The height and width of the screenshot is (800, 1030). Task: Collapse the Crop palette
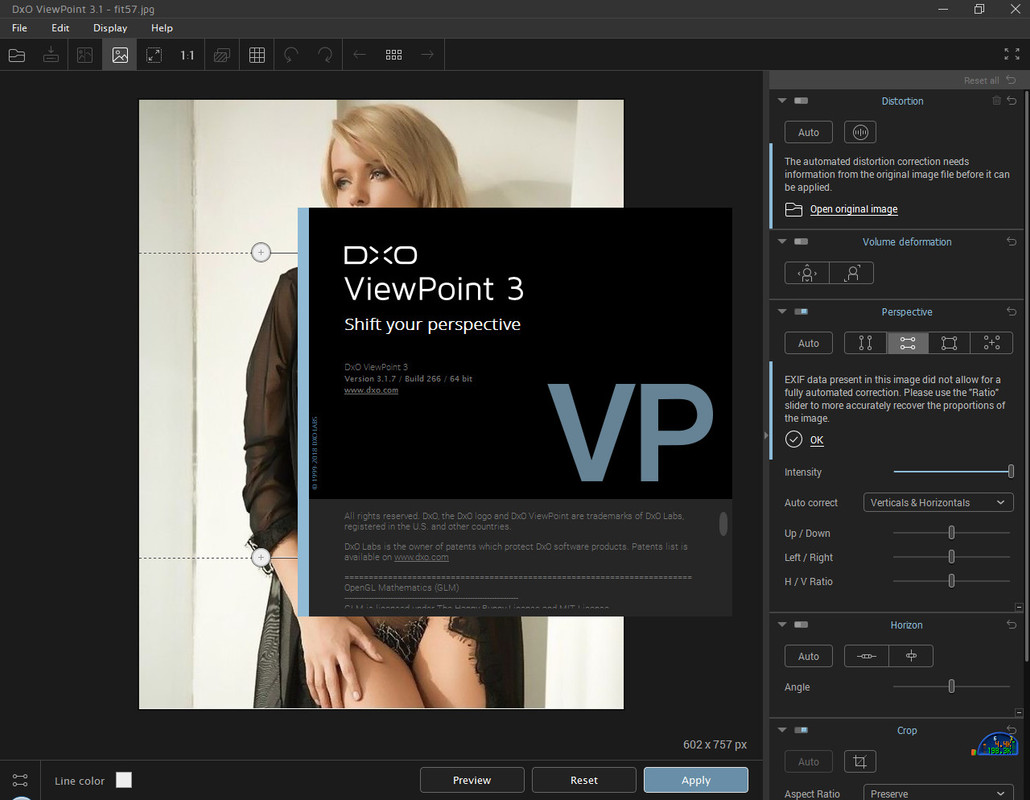pos(782,730)
